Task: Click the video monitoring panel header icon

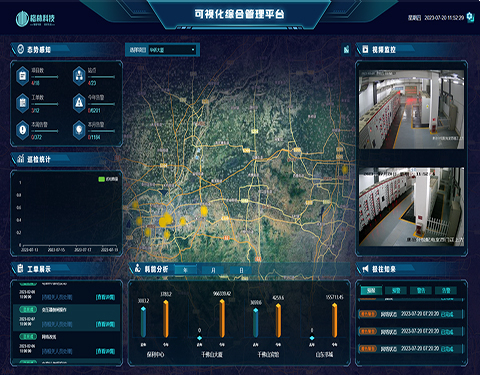Action: (365, 49)
